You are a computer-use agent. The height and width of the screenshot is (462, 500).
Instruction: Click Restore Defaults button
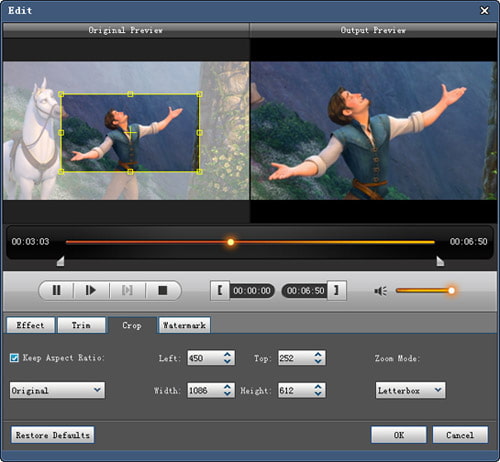coord(53,435)
